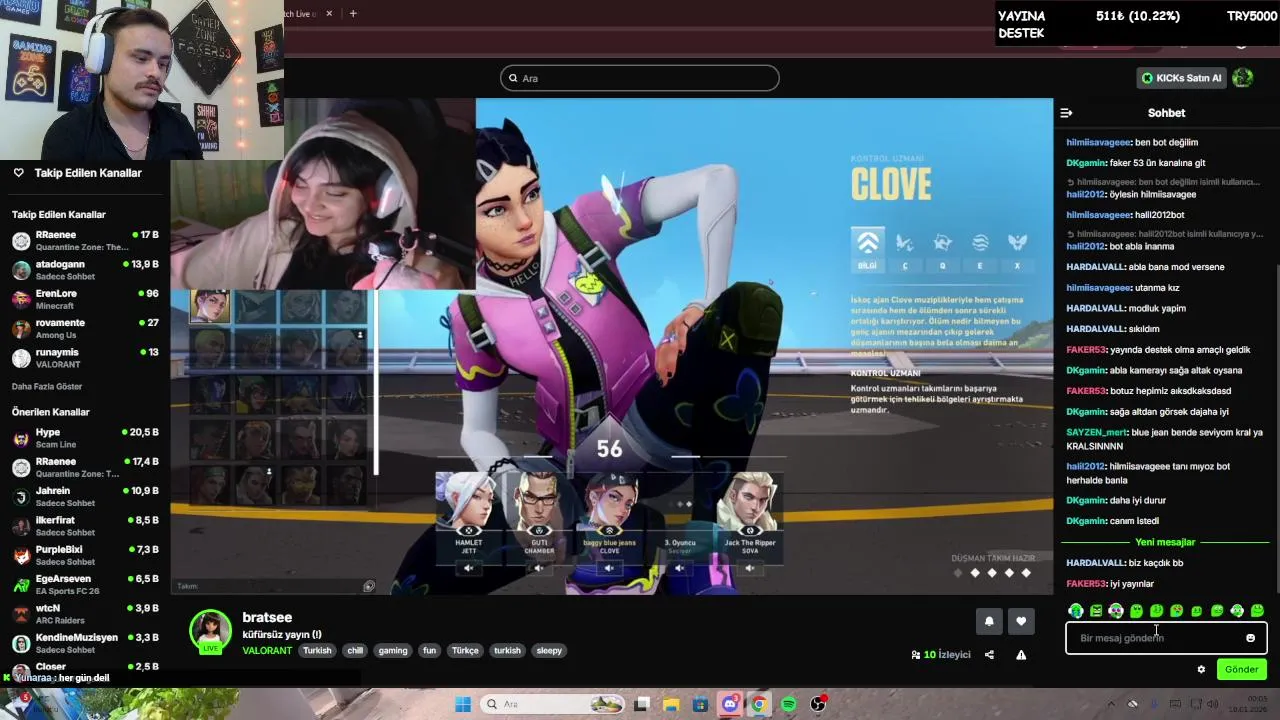Click the bratsee streamer name
This screenshot has width=1280, height=720.
tap(267, 618)
